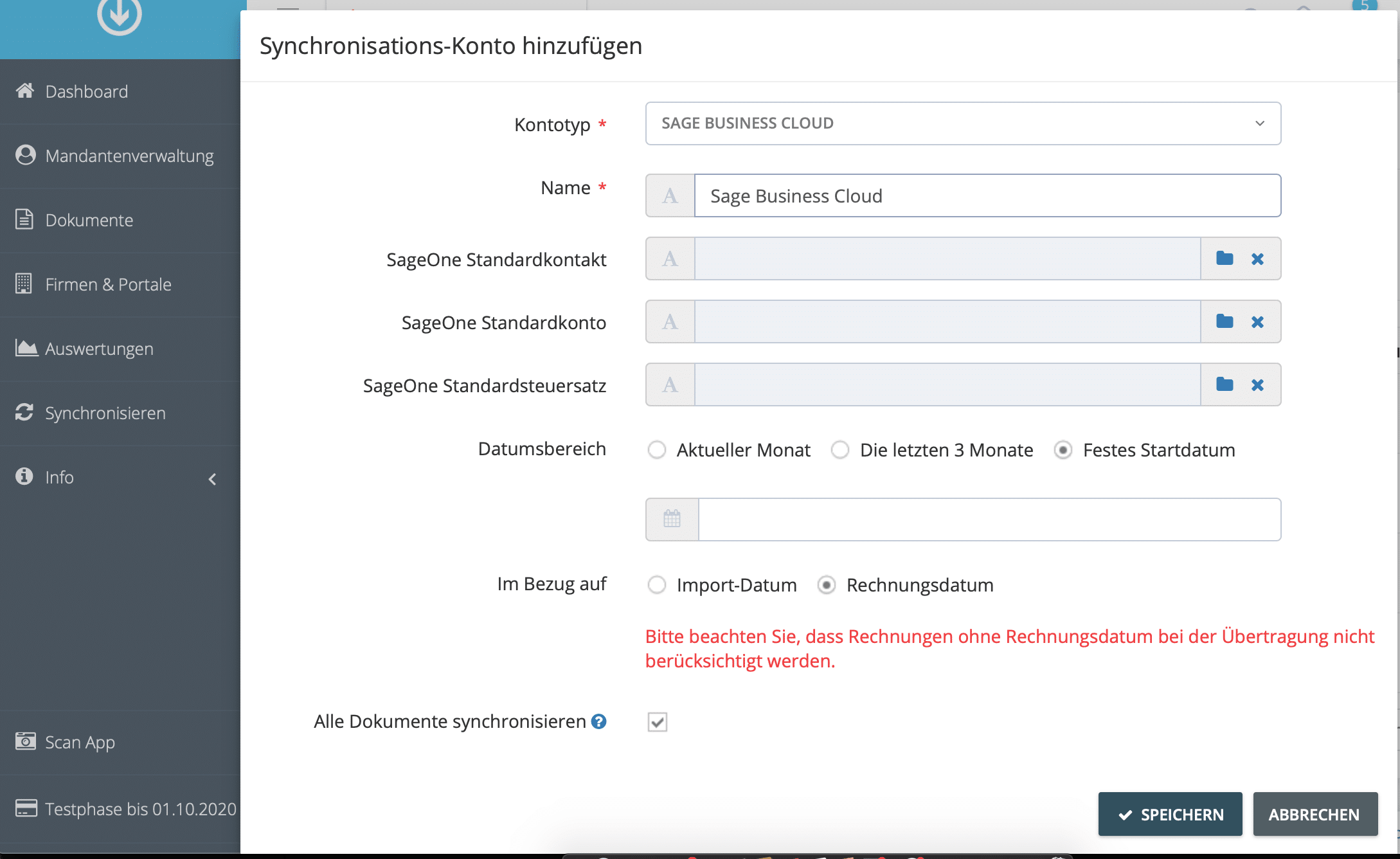Select Import-Datum radio button
Image resolution: width=1400 pixels, height=859 pixels.
656,584
